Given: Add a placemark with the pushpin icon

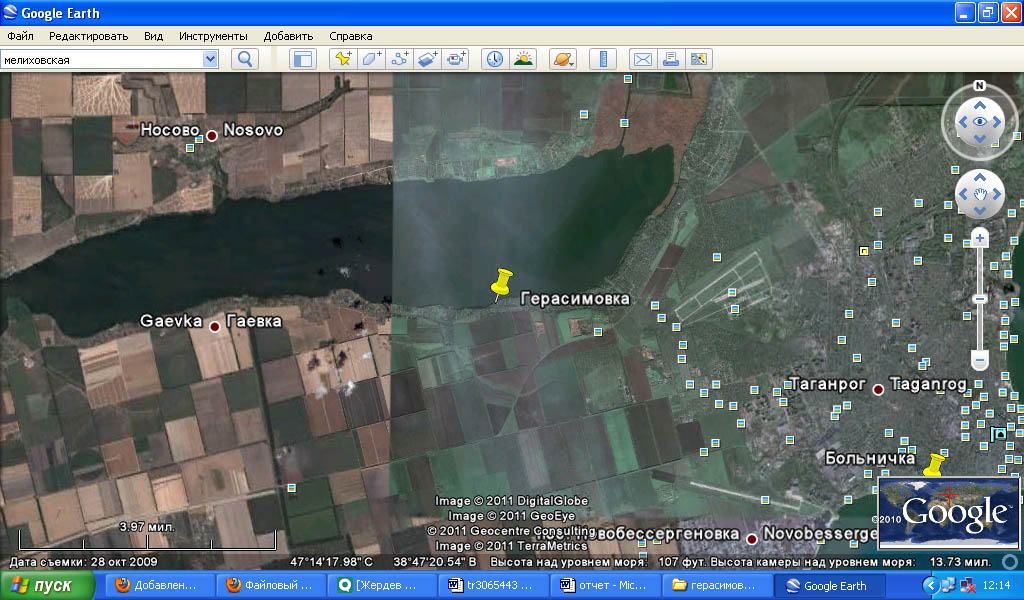Looking at the screenshot, I should (343, 59).
